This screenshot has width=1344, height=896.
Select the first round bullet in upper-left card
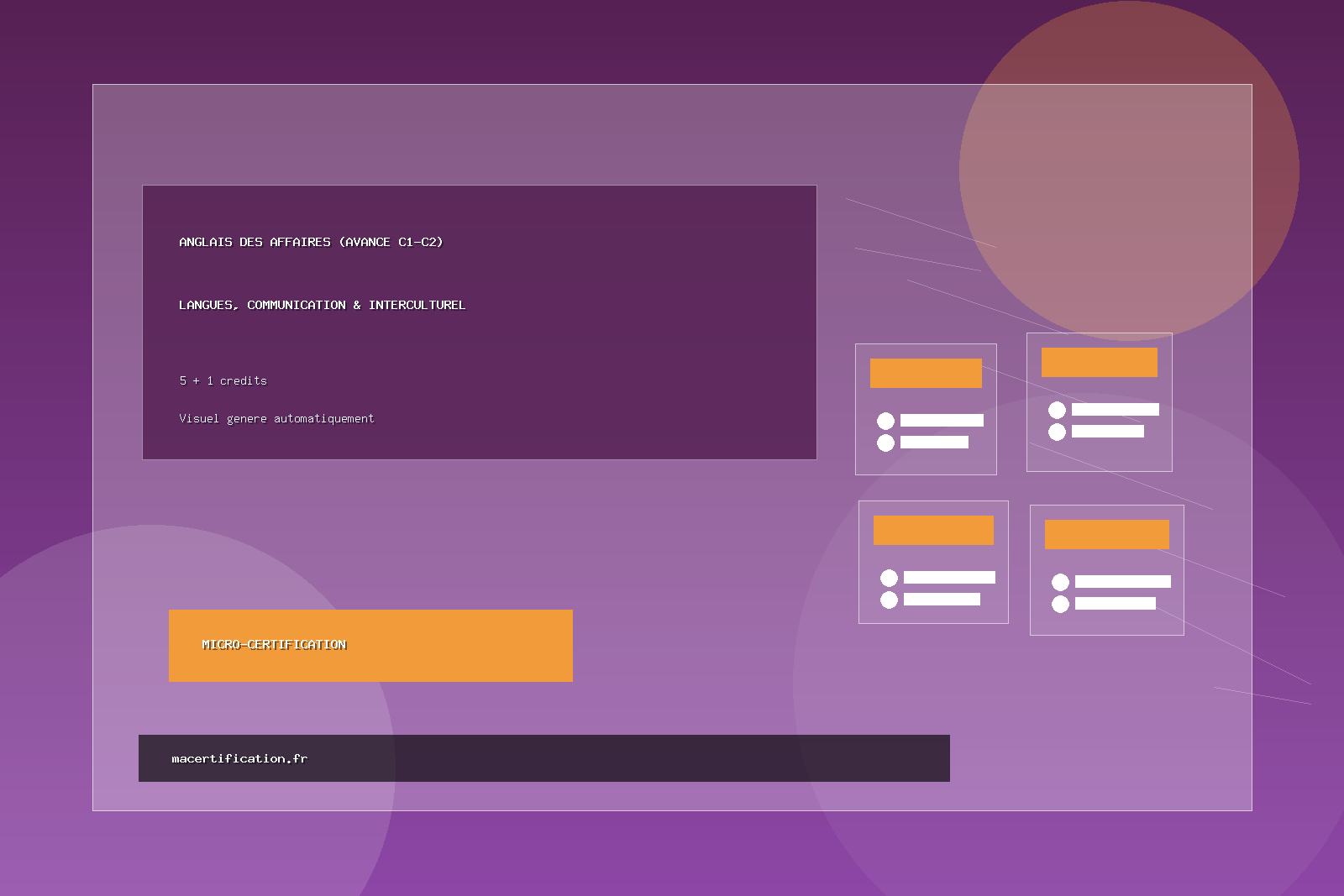885,421
